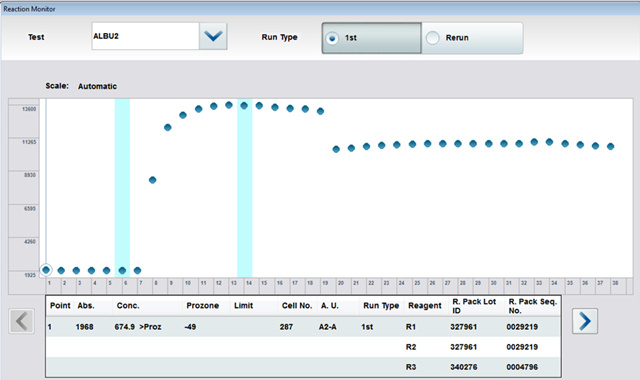Click the last data point at position 38
Image resolution: width=640 pixels, height=380 pixels.
tap(611, 147)
